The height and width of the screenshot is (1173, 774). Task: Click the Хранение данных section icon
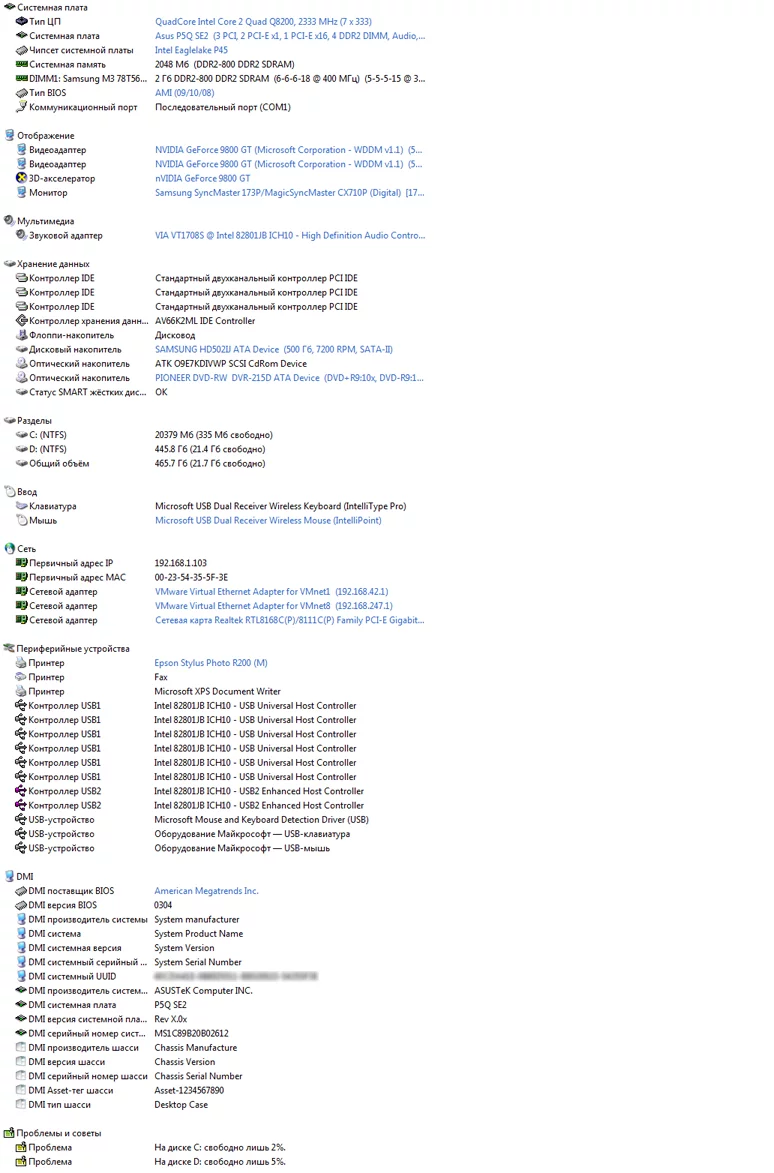pyautogui.click(x=10, y=264)
